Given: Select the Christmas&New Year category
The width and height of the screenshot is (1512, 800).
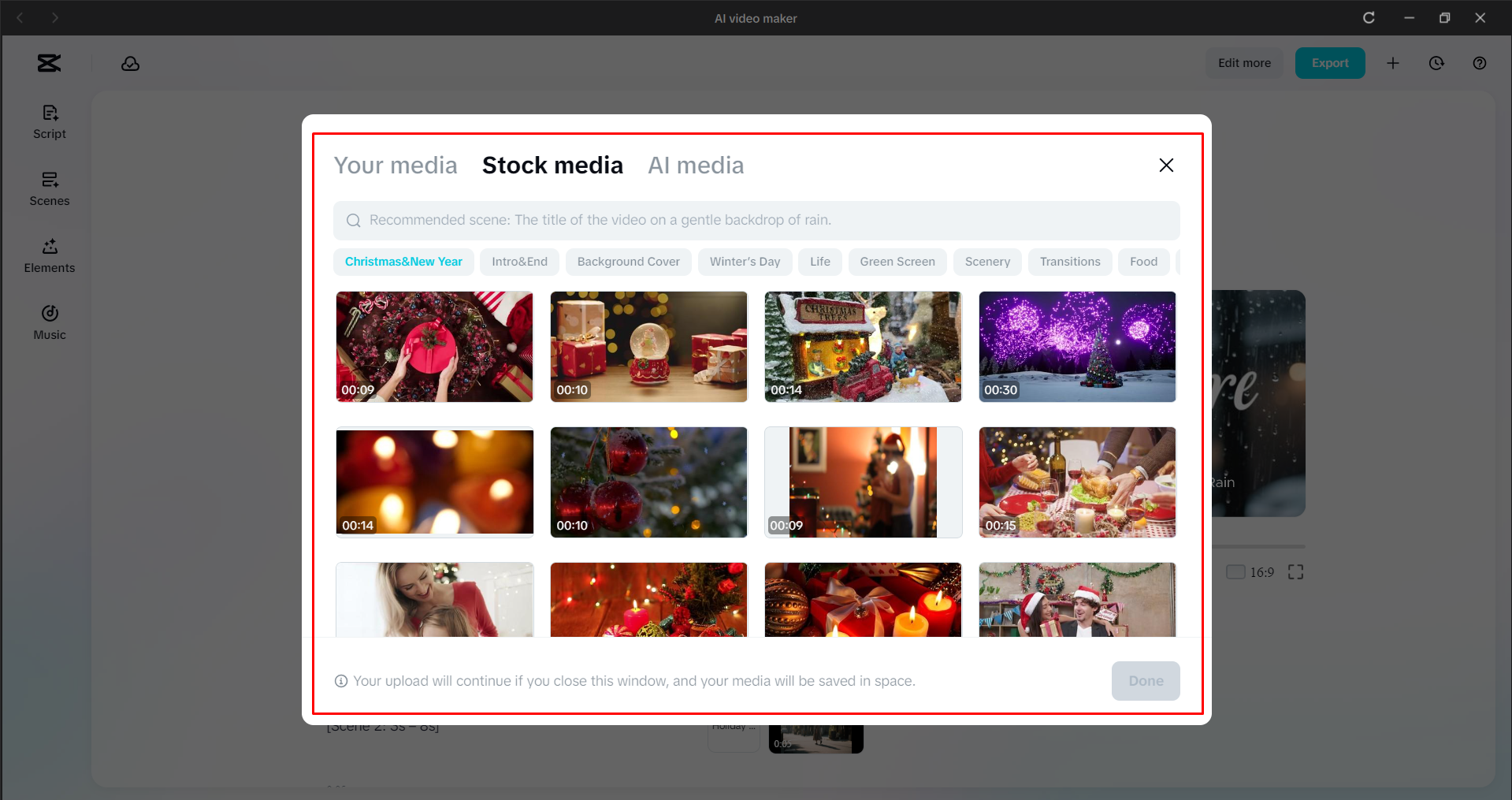Looking at the screenshot, I should coord(403,262).
